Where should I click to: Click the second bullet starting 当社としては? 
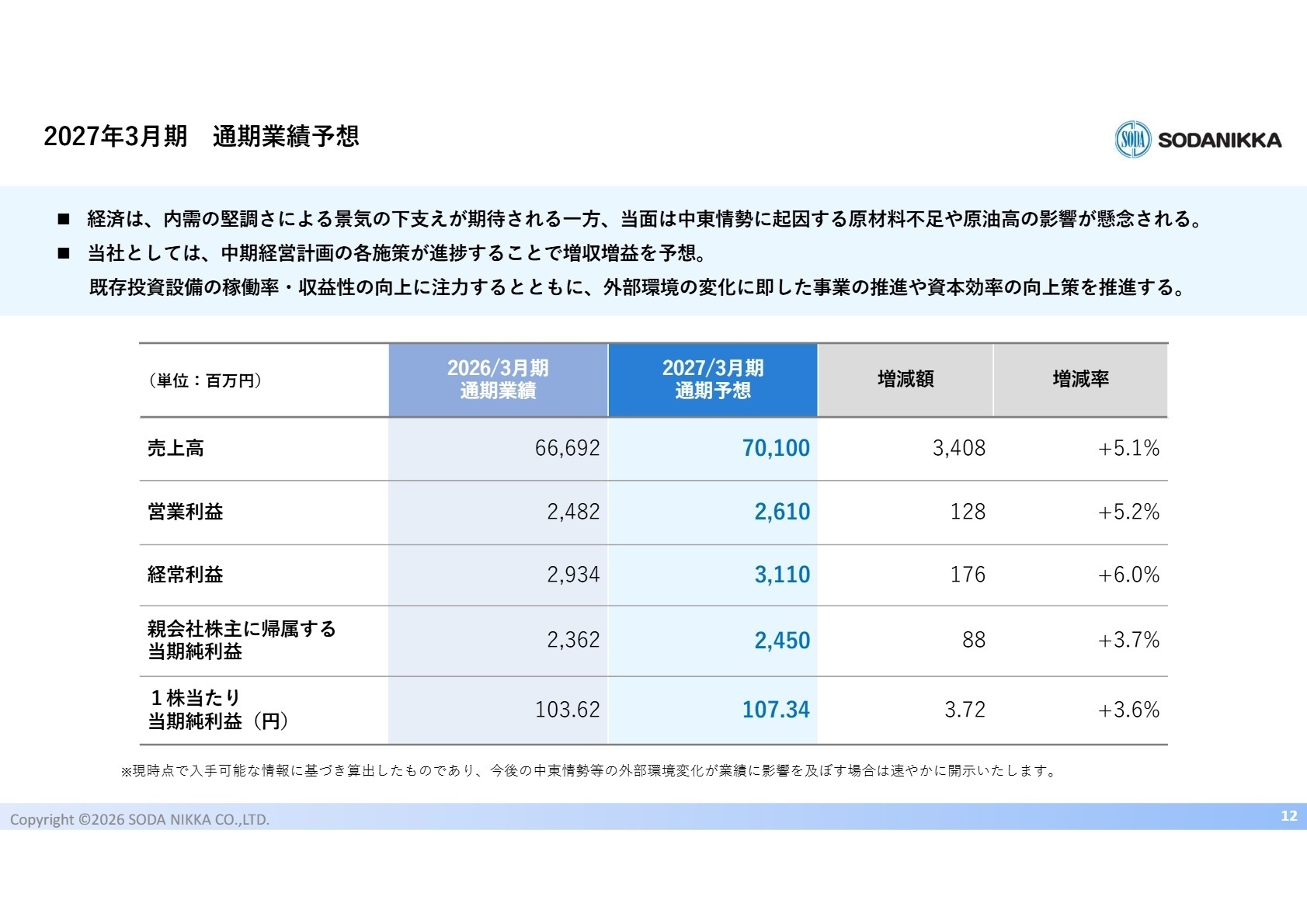pyautogui.click(x=397, y=253)
